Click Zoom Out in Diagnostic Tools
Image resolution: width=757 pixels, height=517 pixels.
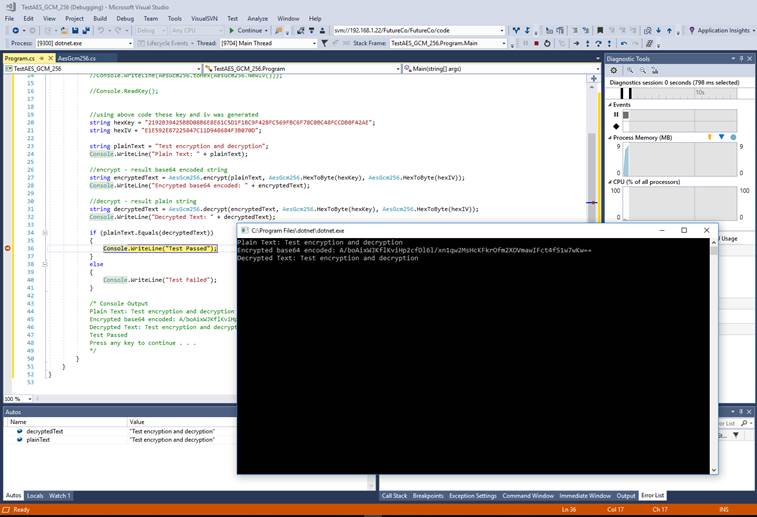tap(643, 70)
